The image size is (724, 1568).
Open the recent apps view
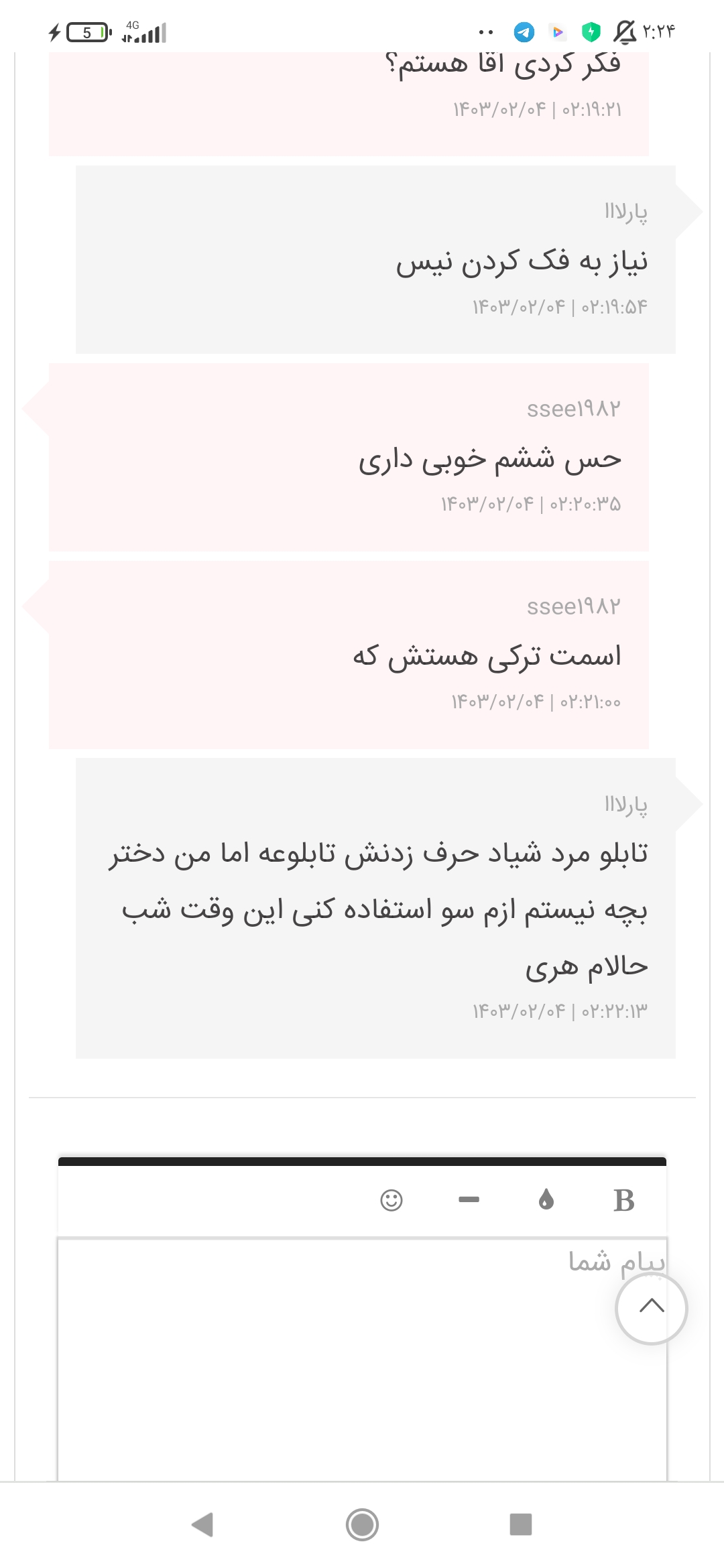tap(520, 1524)
